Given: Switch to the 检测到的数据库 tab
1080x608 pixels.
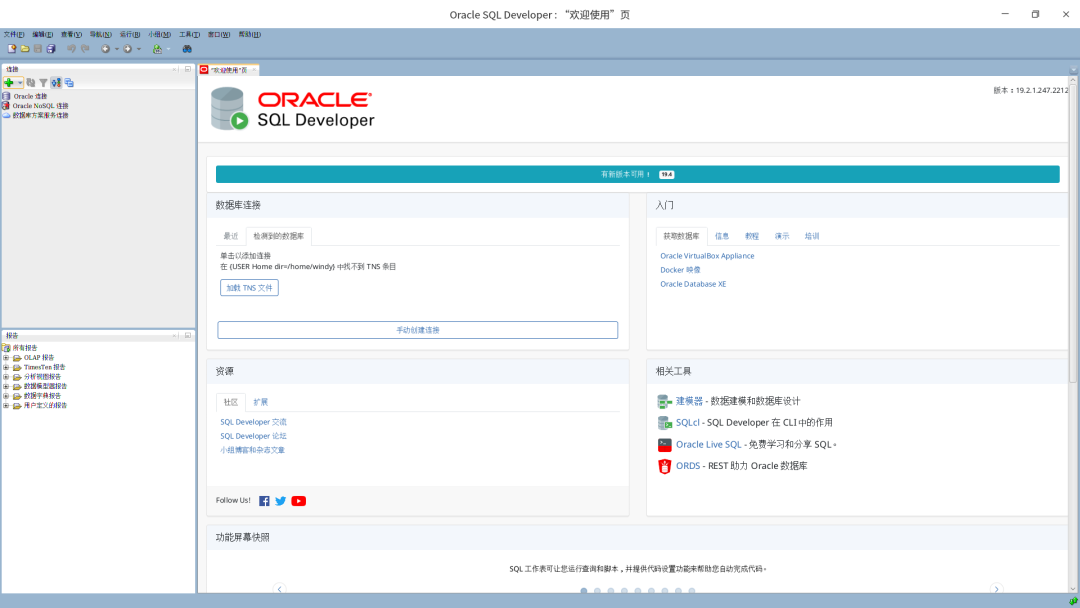Looking at the screenshot, I should 278,236.
